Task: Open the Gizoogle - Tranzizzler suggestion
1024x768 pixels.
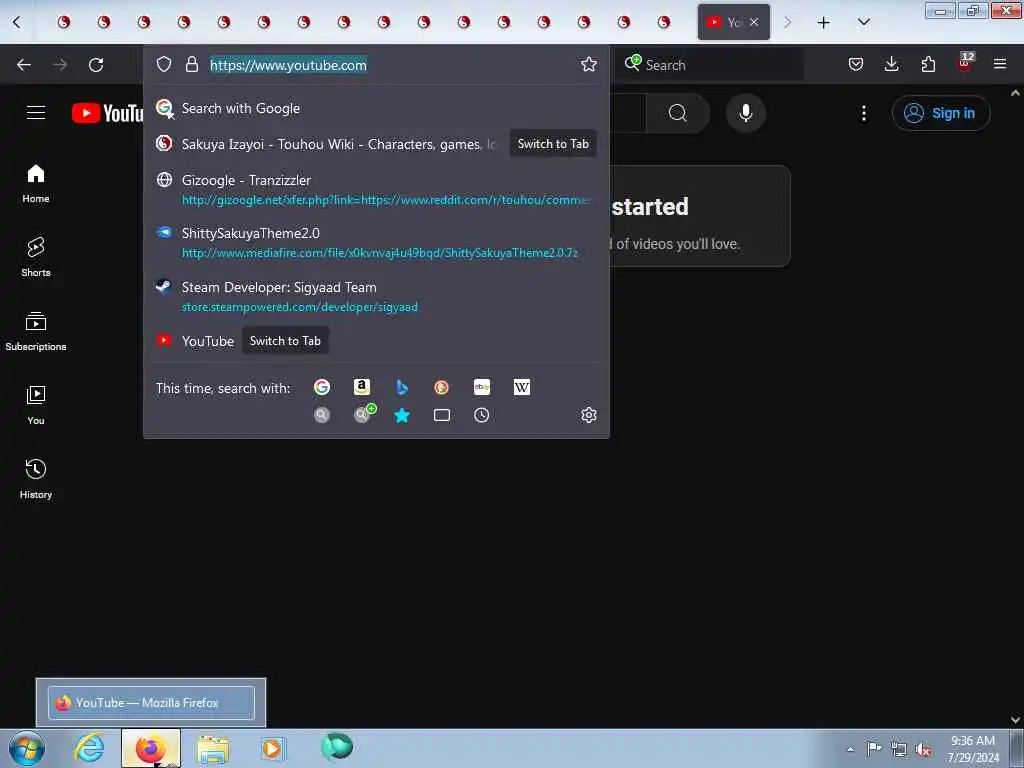Action: [x=376, y=189]
